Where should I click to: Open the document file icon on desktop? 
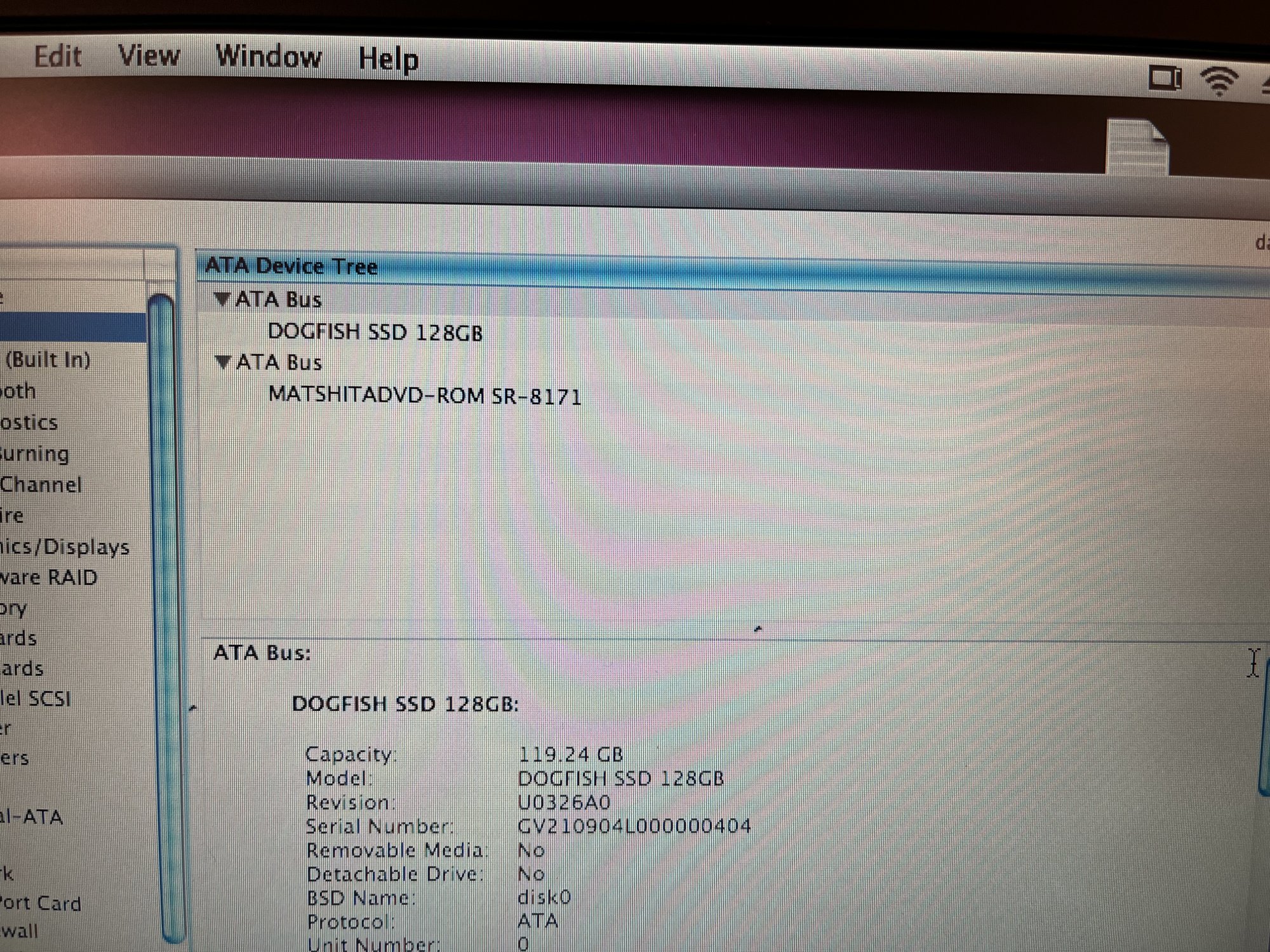pyautogui.click(x=1137, y=147)
